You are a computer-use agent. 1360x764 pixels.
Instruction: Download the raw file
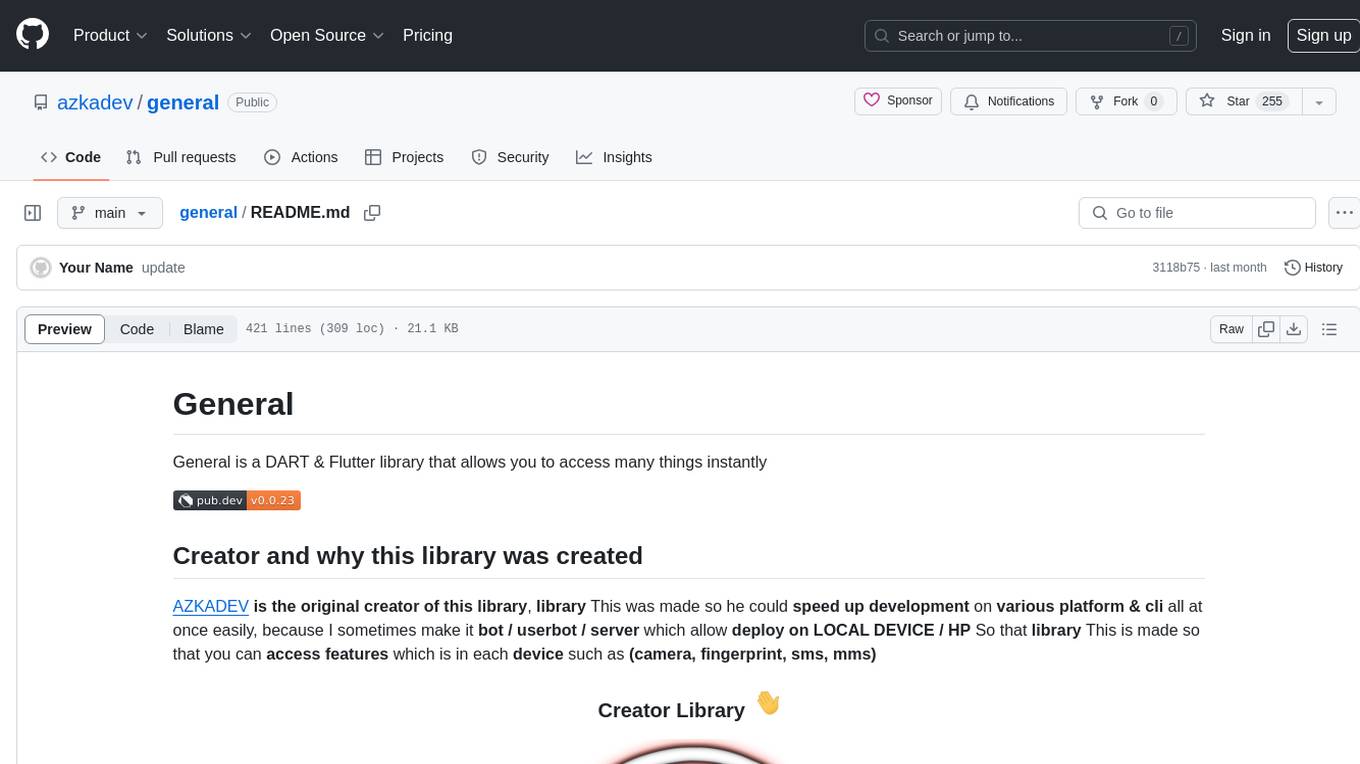point(1293,329)
